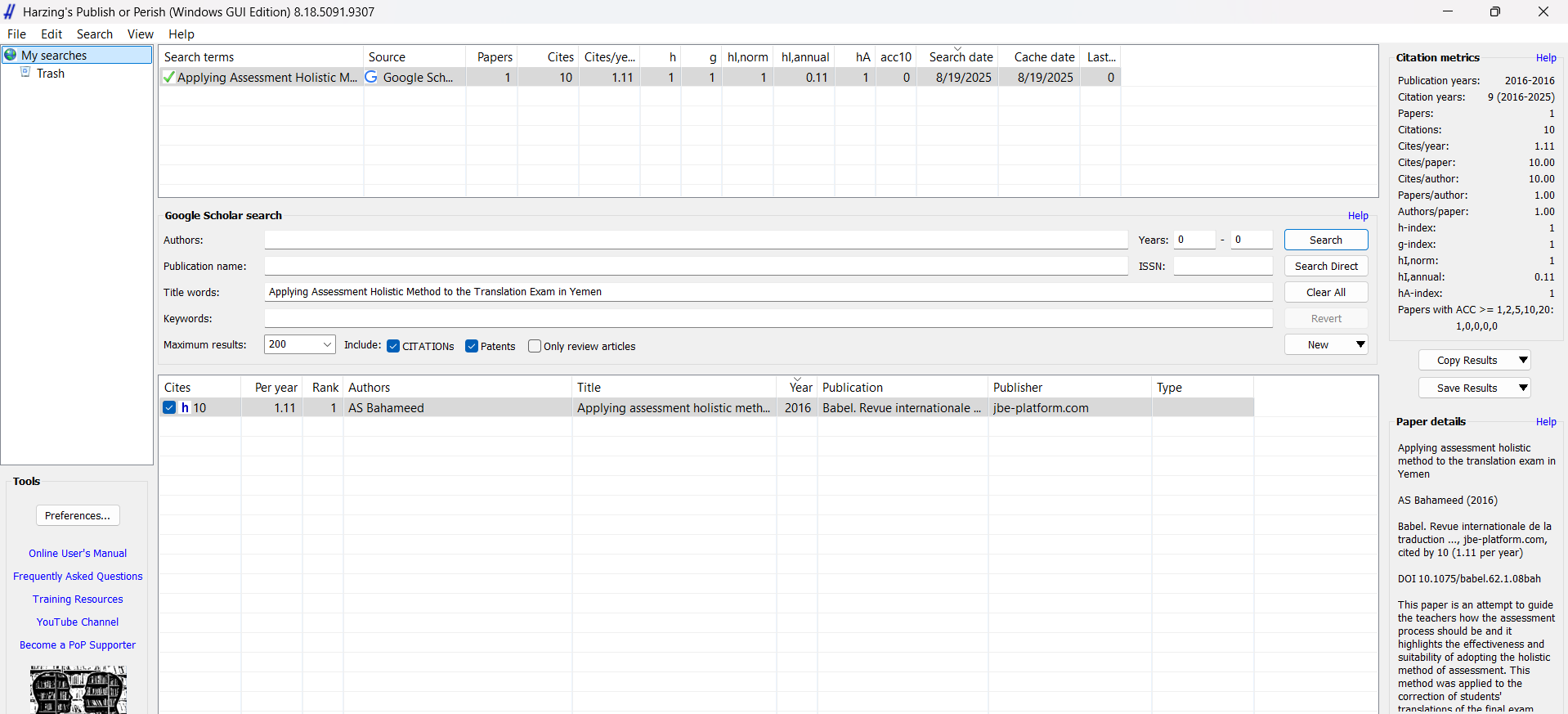
Task: Click Help link in Google Scholar search
Action: (x=1358, y=216)
